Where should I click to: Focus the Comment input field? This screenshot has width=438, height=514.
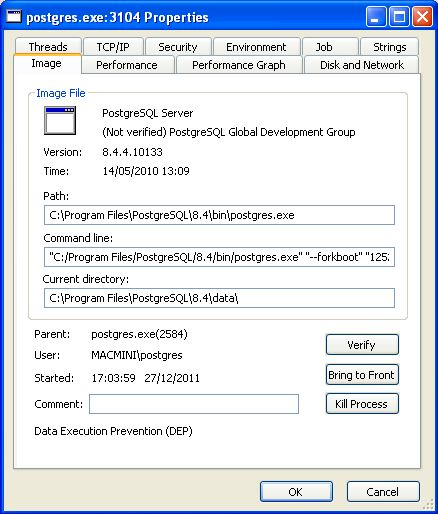(194, 404)
